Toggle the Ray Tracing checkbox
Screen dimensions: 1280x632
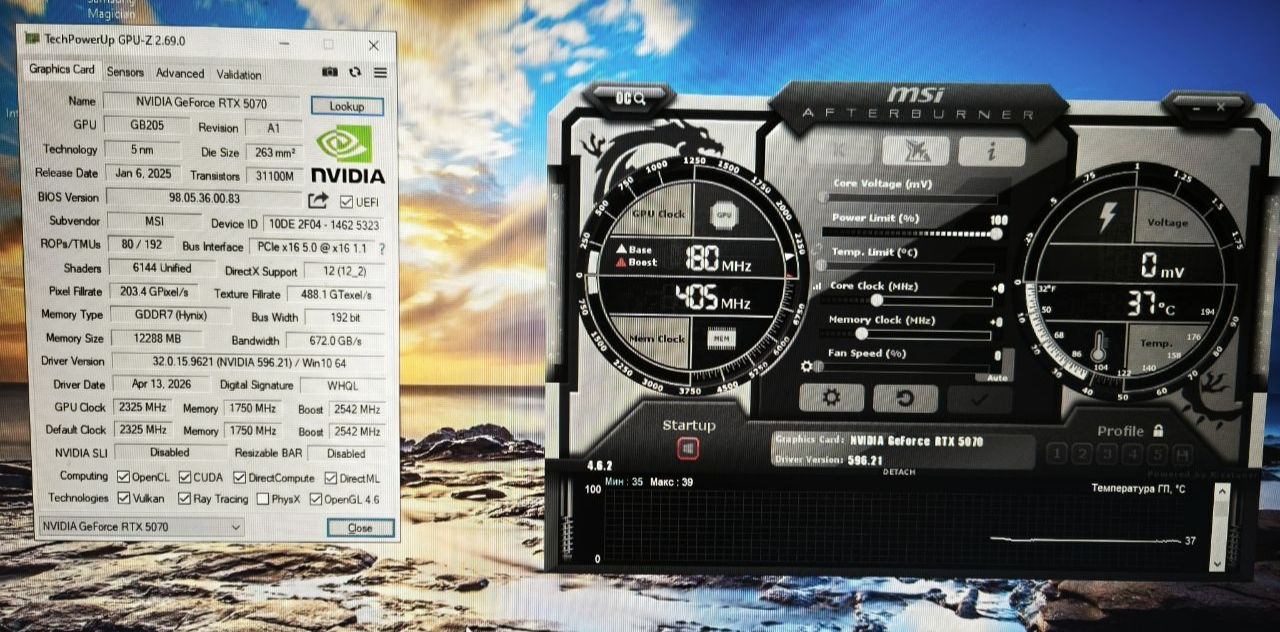185,499
